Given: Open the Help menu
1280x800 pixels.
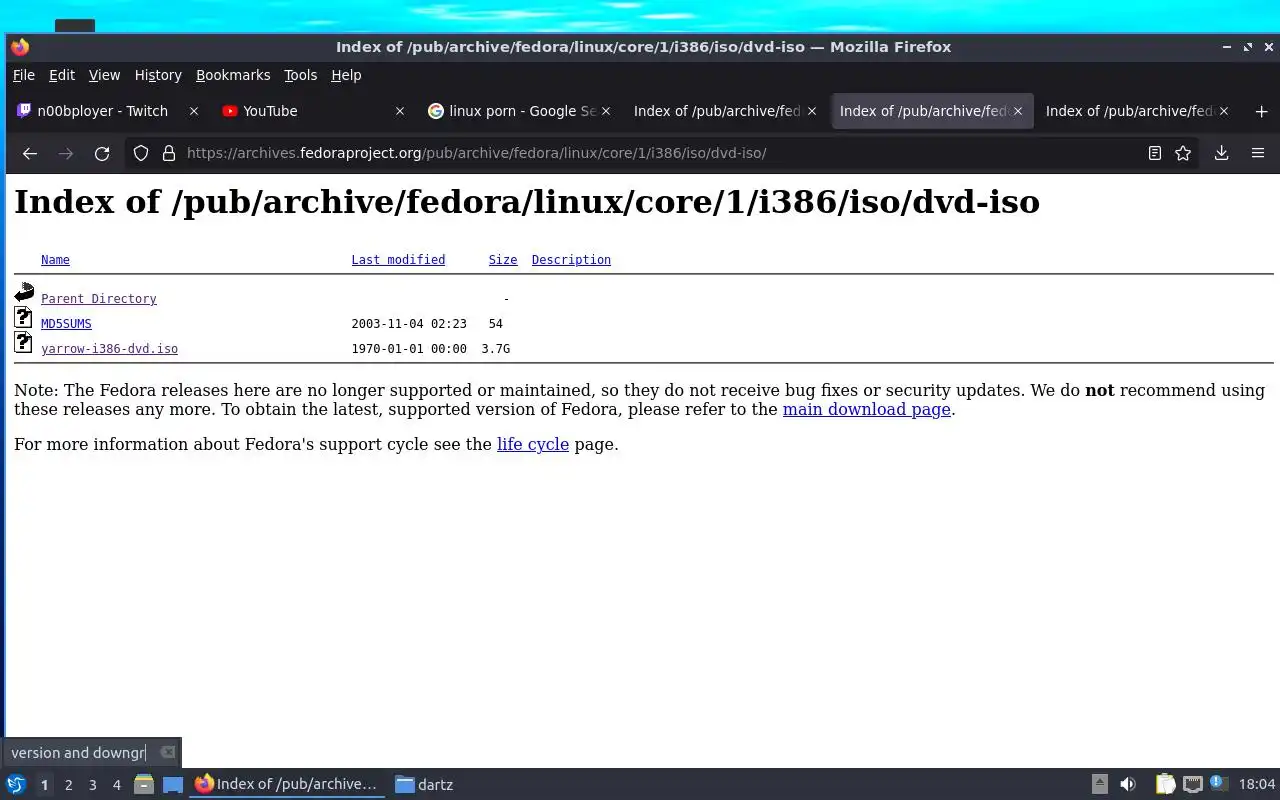Looking at the screenshot, I should click(346, 75).
